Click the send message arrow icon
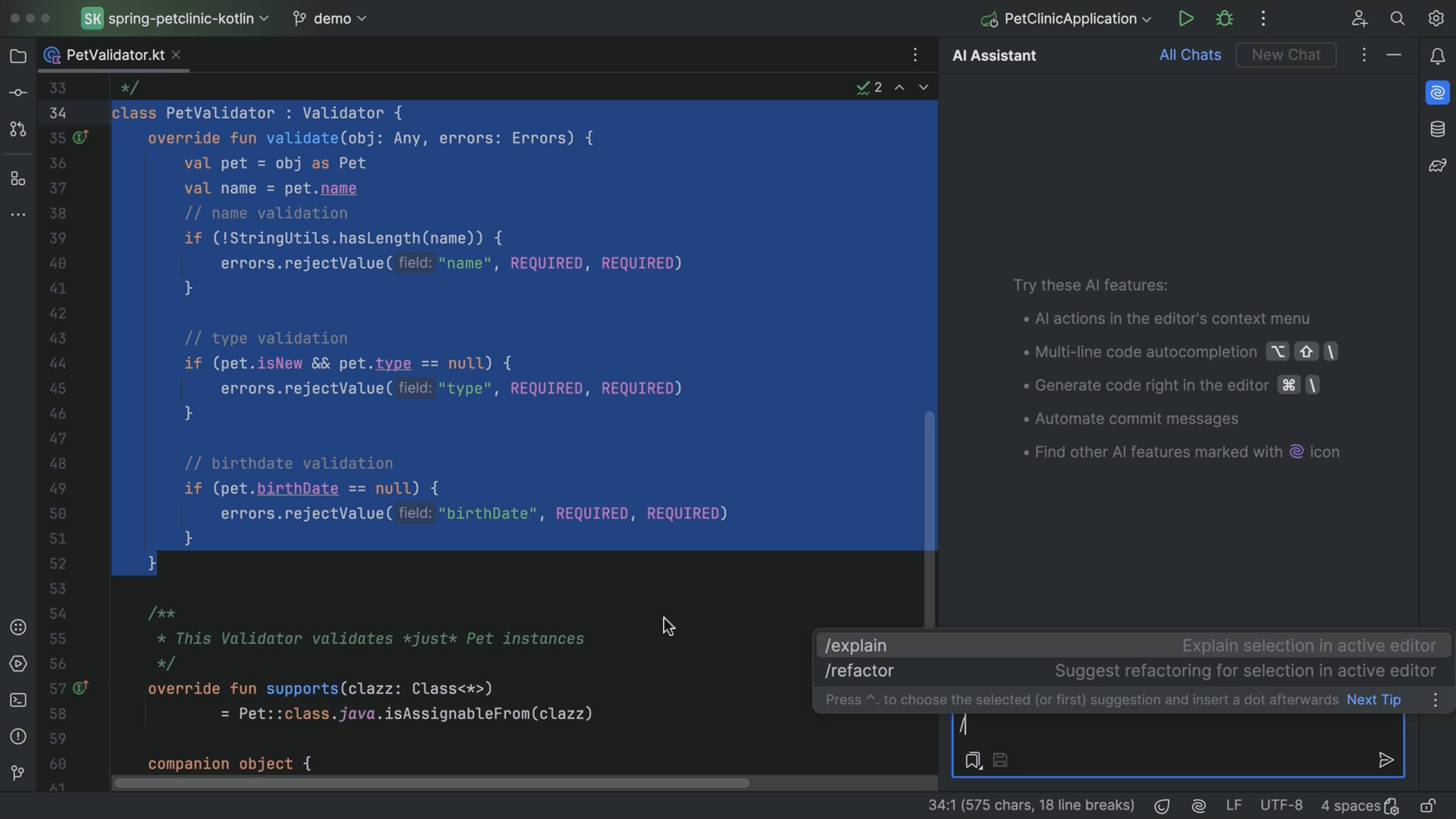 [1385, 760]
